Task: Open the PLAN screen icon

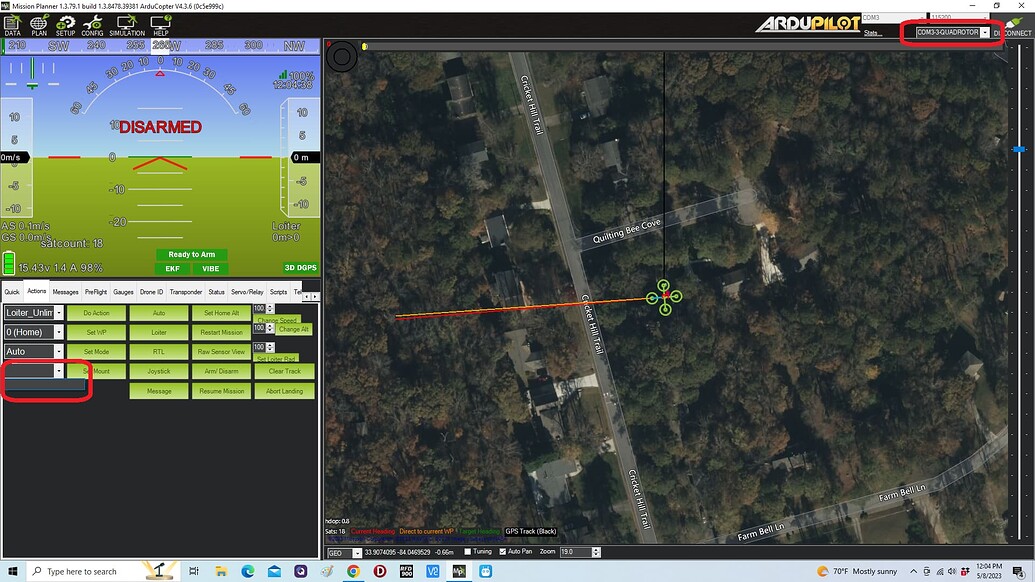Action: click(38, 27)
